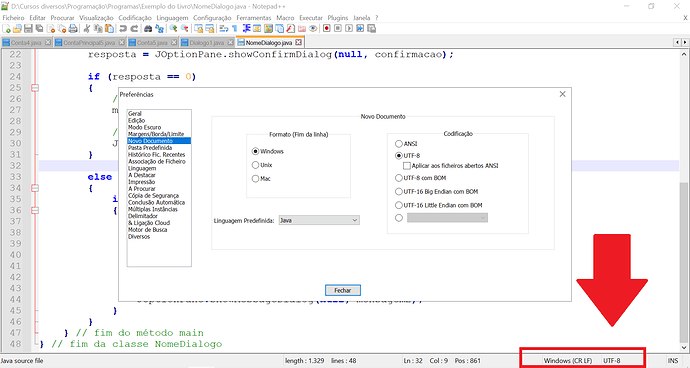Click the Save file toolbar icon
690x368 pixels.
pyautogui.click(x=28, y=29)
